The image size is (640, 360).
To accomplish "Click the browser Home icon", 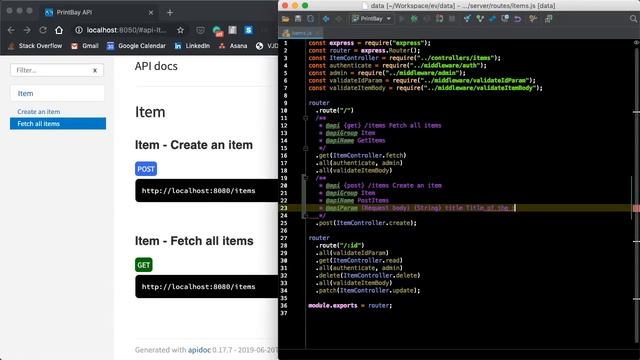I will (x=59, y=30).
